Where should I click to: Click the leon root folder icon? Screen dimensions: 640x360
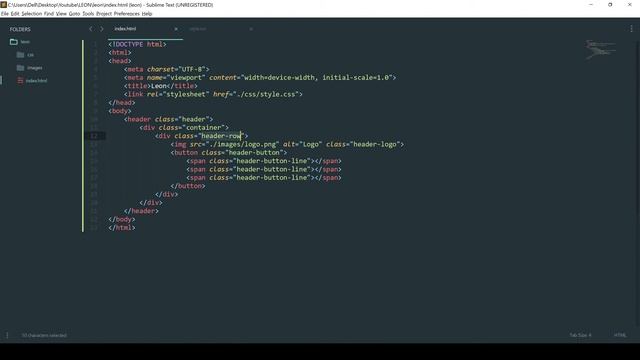click(13, 42)
